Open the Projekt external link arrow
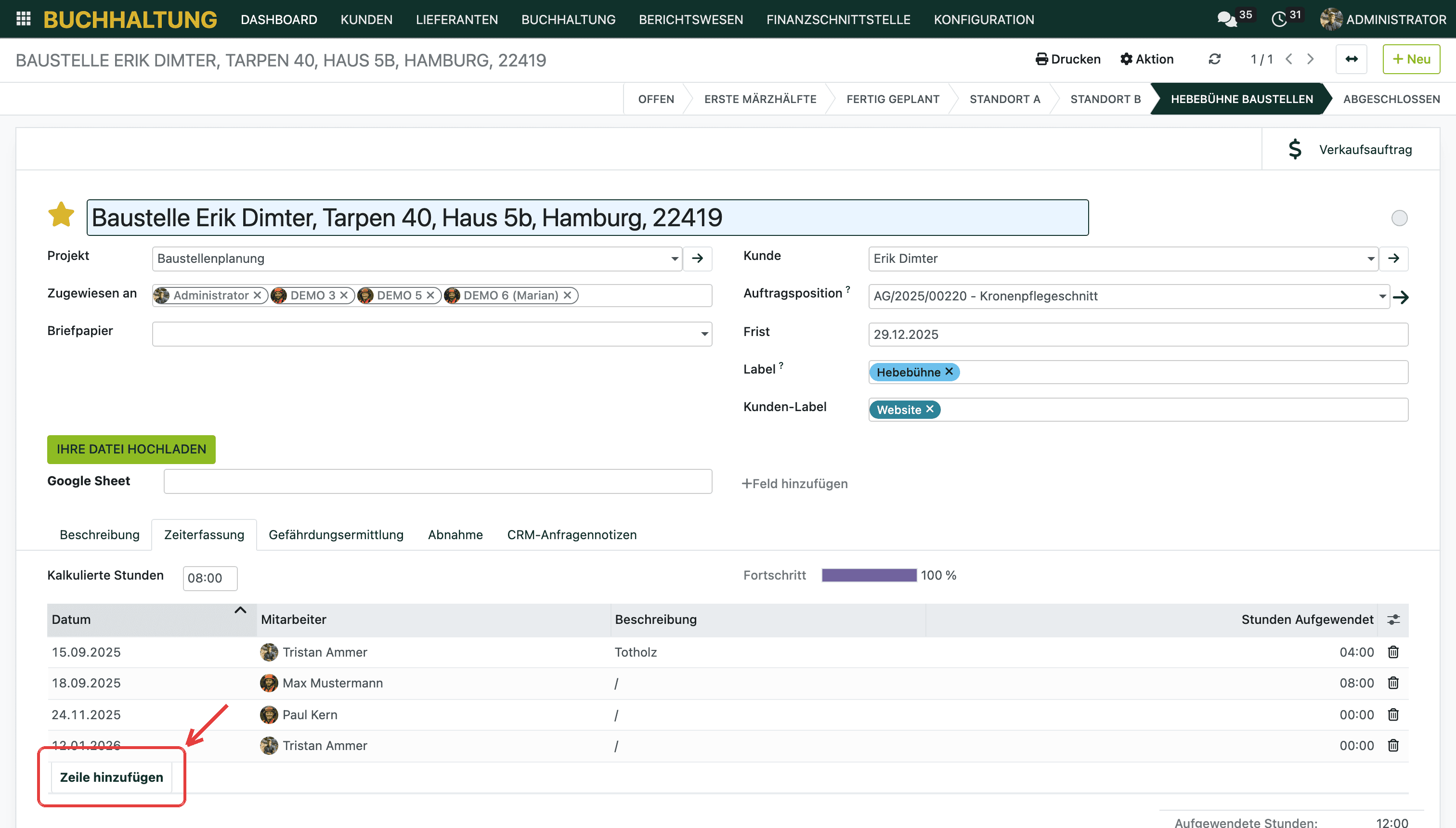Image resolution: width=1456 pixels, height=828 pixels. point(697,258)
